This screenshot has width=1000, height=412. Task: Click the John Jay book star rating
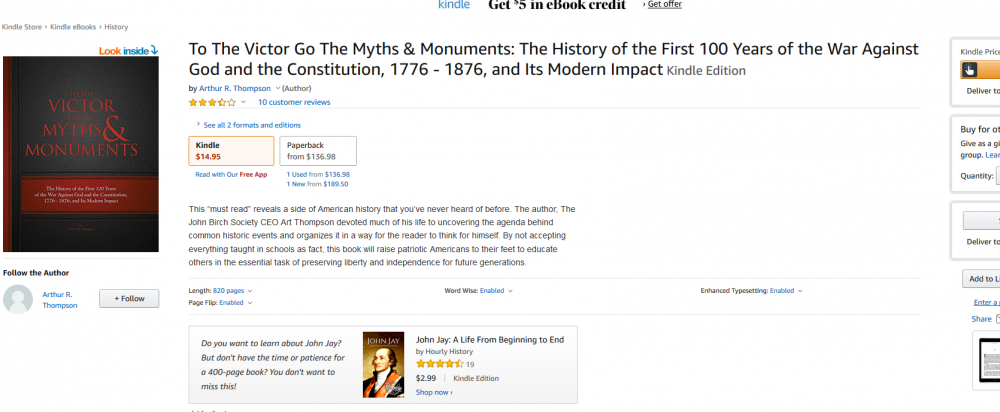click(439, 365)
